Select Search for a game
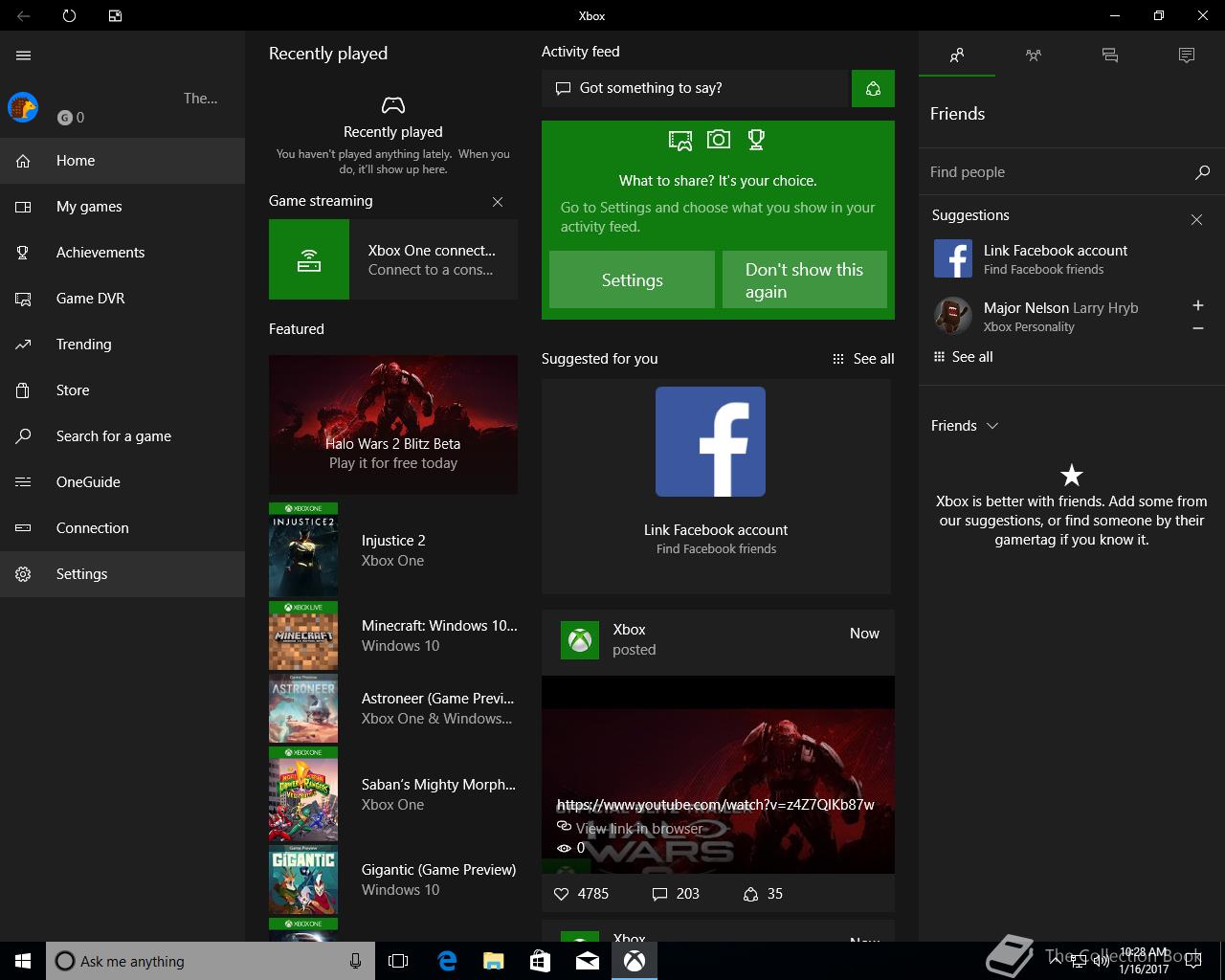This screenshot has height=980, width=1225. [122, 436]
